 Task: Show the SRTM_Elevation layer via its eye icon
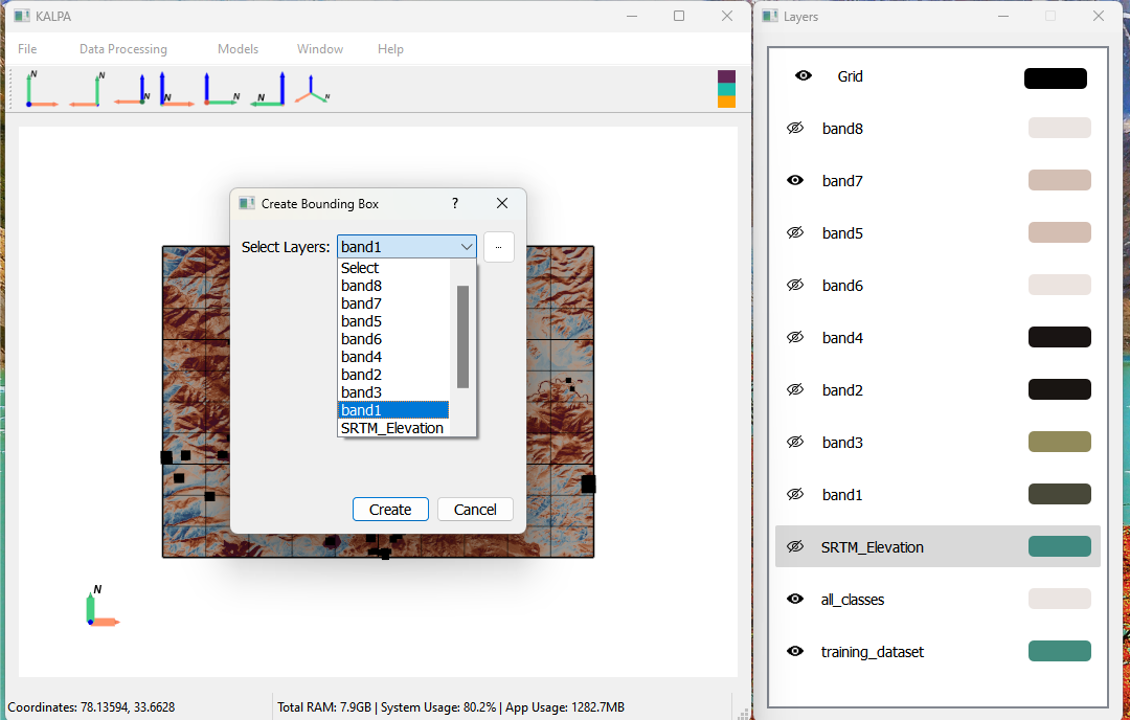795,547
